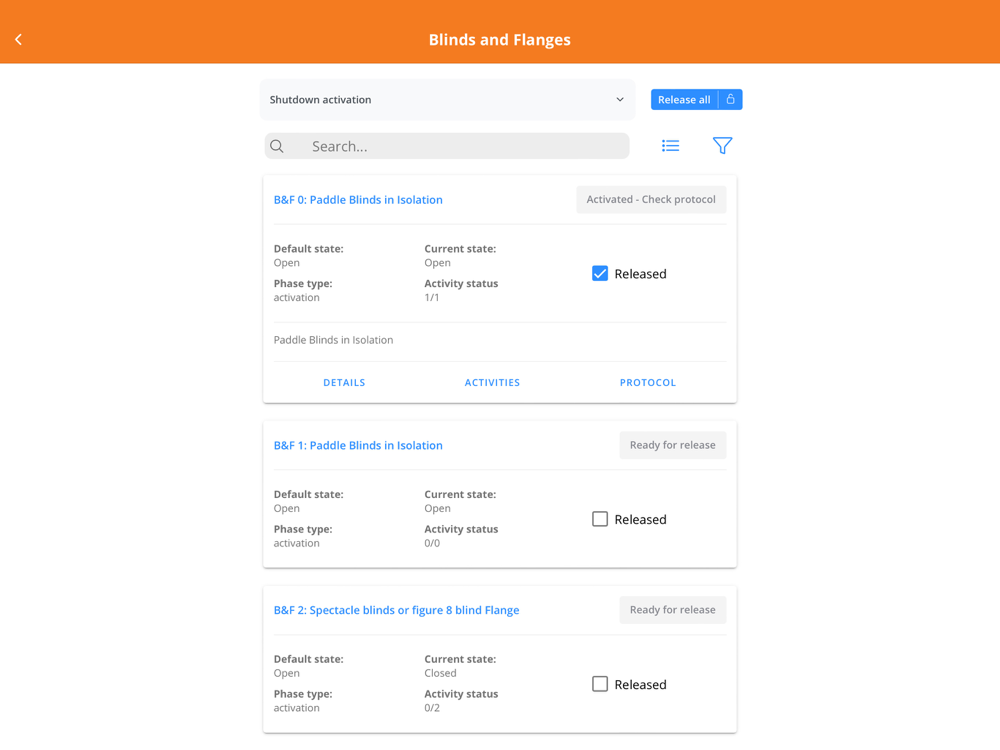Viewport: 1000px width, 750px height.
Task: Click the lock icon beside Release all
Action: 731,99
